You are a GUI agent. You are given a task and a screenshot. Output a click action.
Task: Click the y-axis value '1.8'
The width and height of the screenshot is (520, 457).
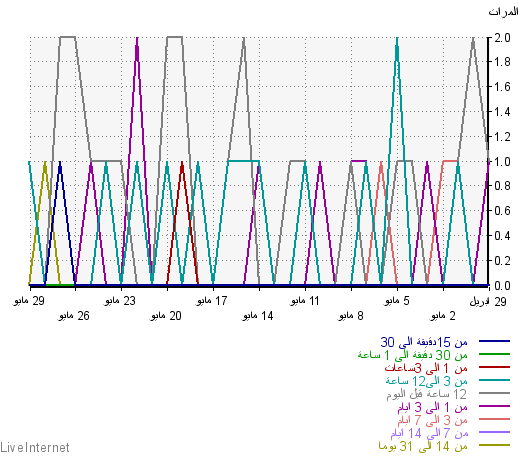502,62
